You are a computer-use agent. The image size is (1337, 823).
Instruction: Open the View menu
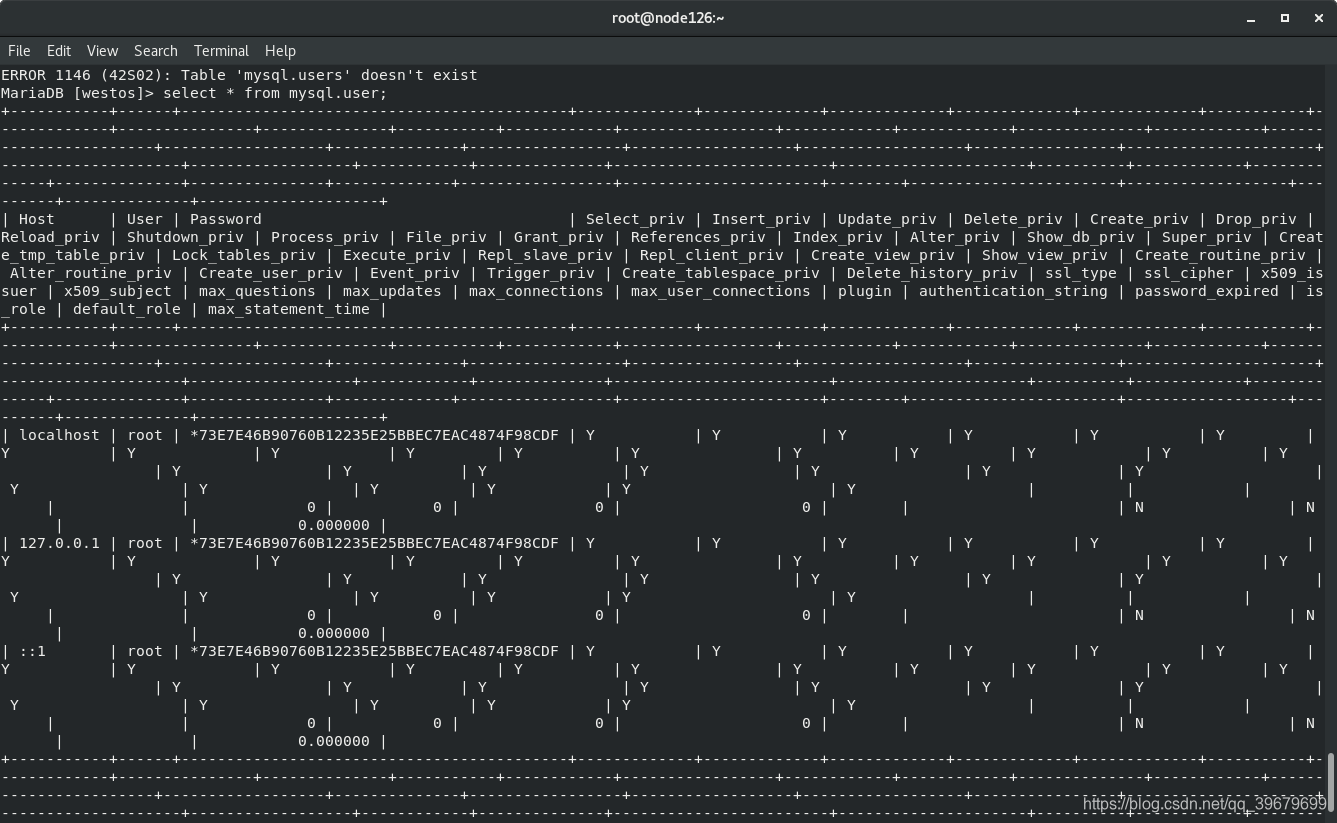coord(102,50)
